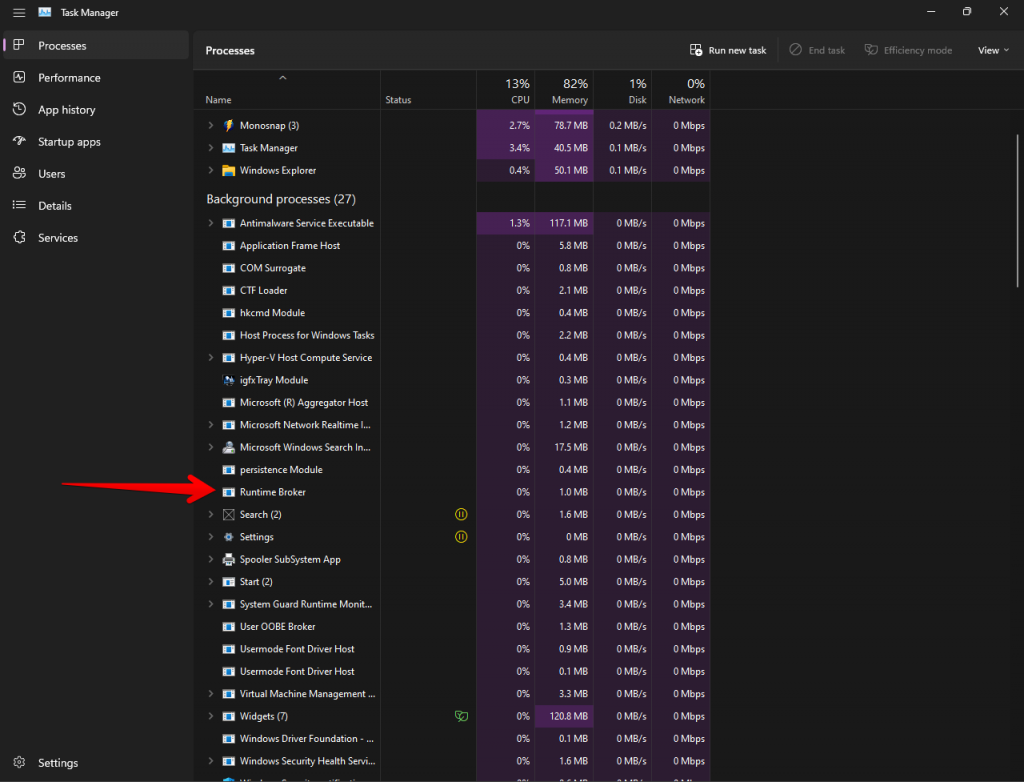Image resolution: width=1024 pixels, height=782 pixels.
Task: Open Task Manager Settings at bottom left
Action: [58, 763]
